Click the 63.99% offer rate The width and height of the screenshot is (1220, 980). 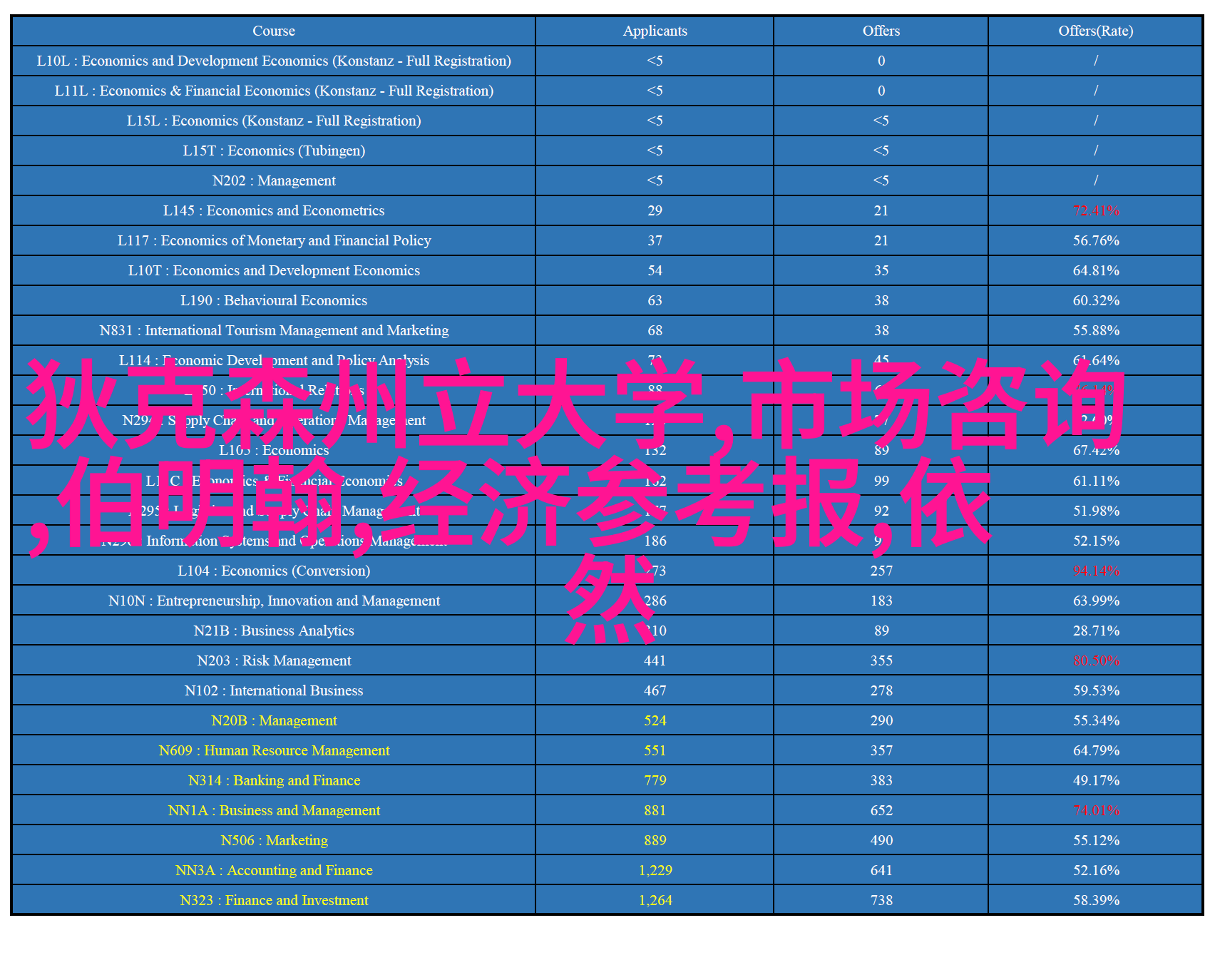(1096, 601)
